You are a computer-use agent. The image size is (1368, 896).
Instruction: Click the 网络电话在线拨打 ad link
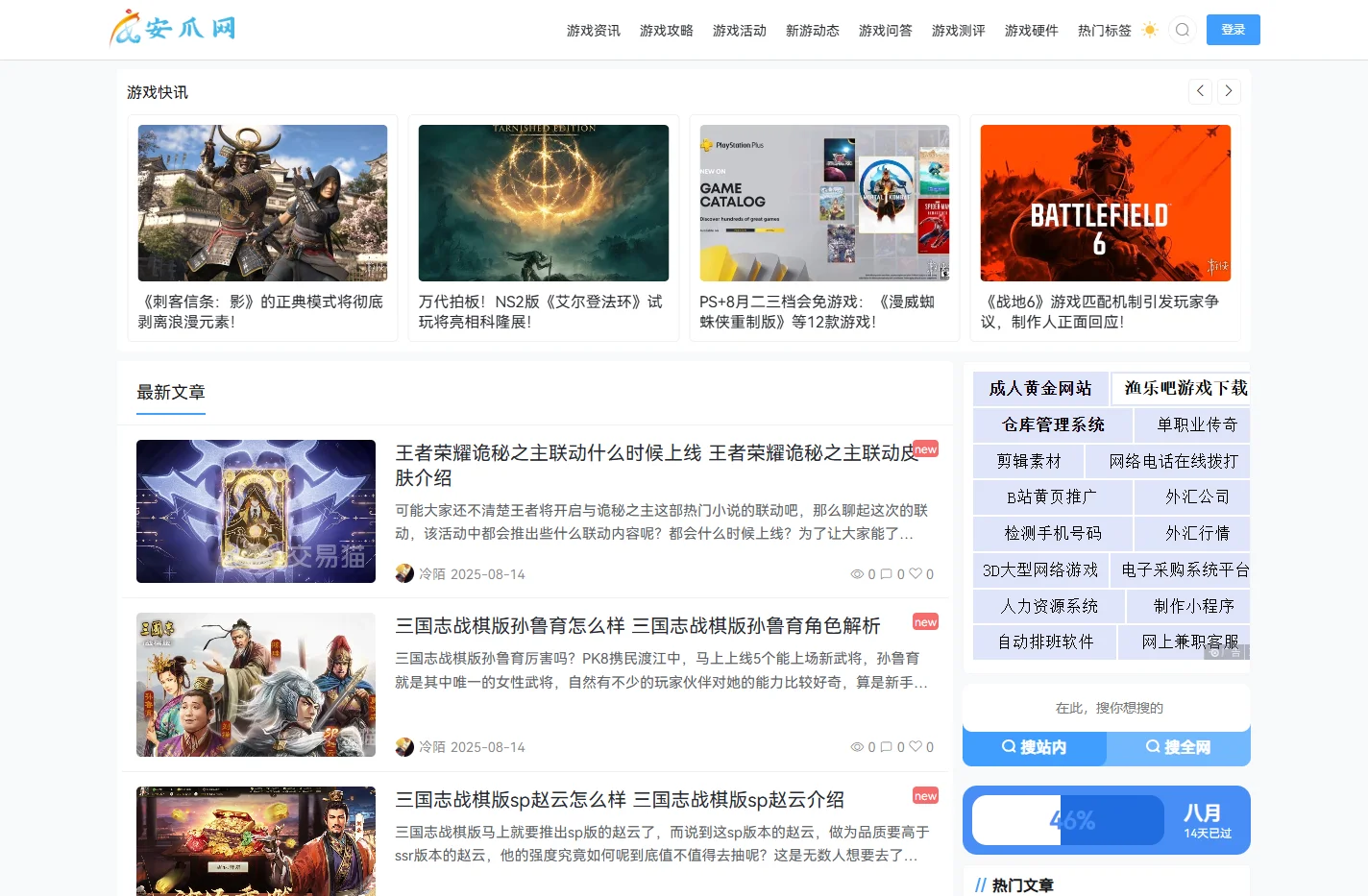tap(1168, 461)
